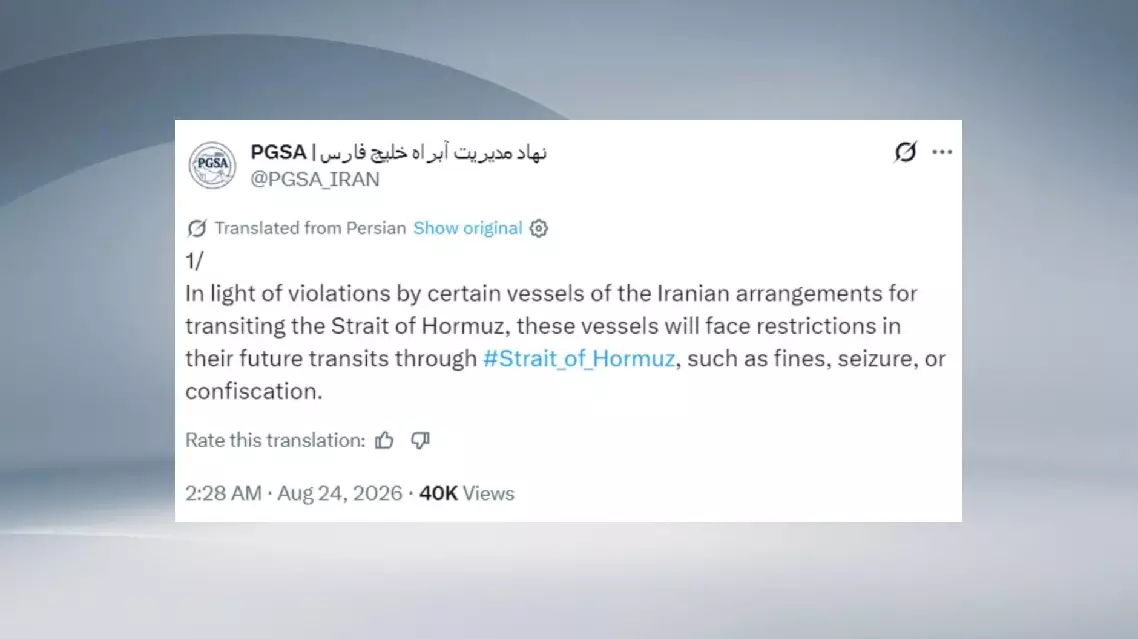
Task: Click the translation icon beside 'Translated from Persian'
Action: [197, 228]
